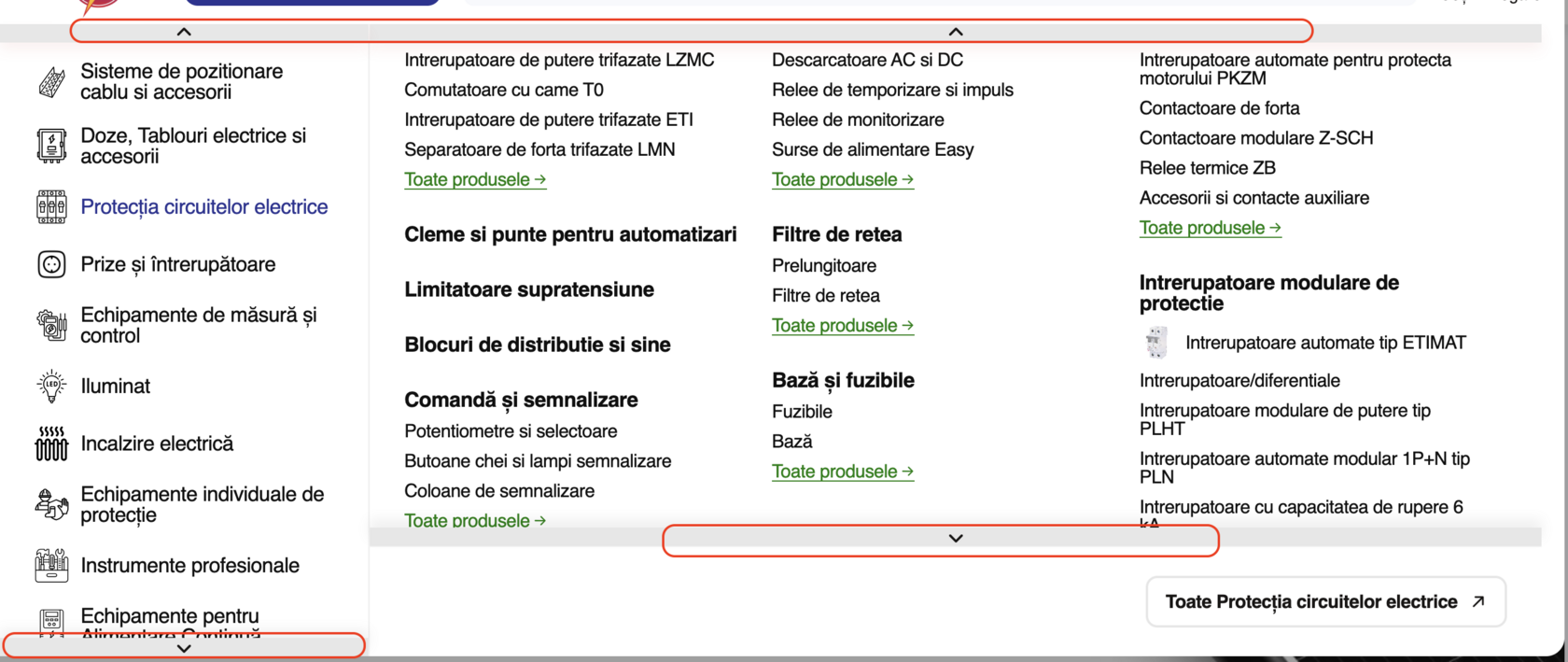This screenshot has height=662, width=1568.
Task: Click Toate Protecția circuitelor electrice button
Action: 1325,601
